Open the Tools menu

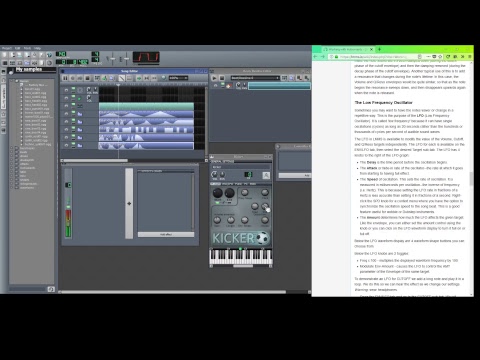coord(27,48)
